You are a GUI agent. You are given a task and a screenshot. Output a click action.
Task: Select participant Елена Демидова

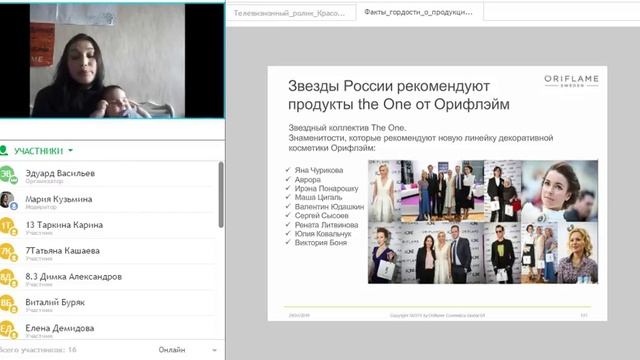pos(108,329)
